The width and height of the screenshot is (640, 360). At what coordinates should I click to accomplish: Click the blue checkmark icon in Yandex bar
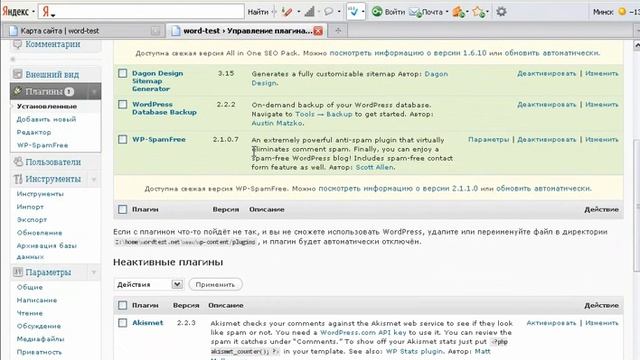pos(353,12)
